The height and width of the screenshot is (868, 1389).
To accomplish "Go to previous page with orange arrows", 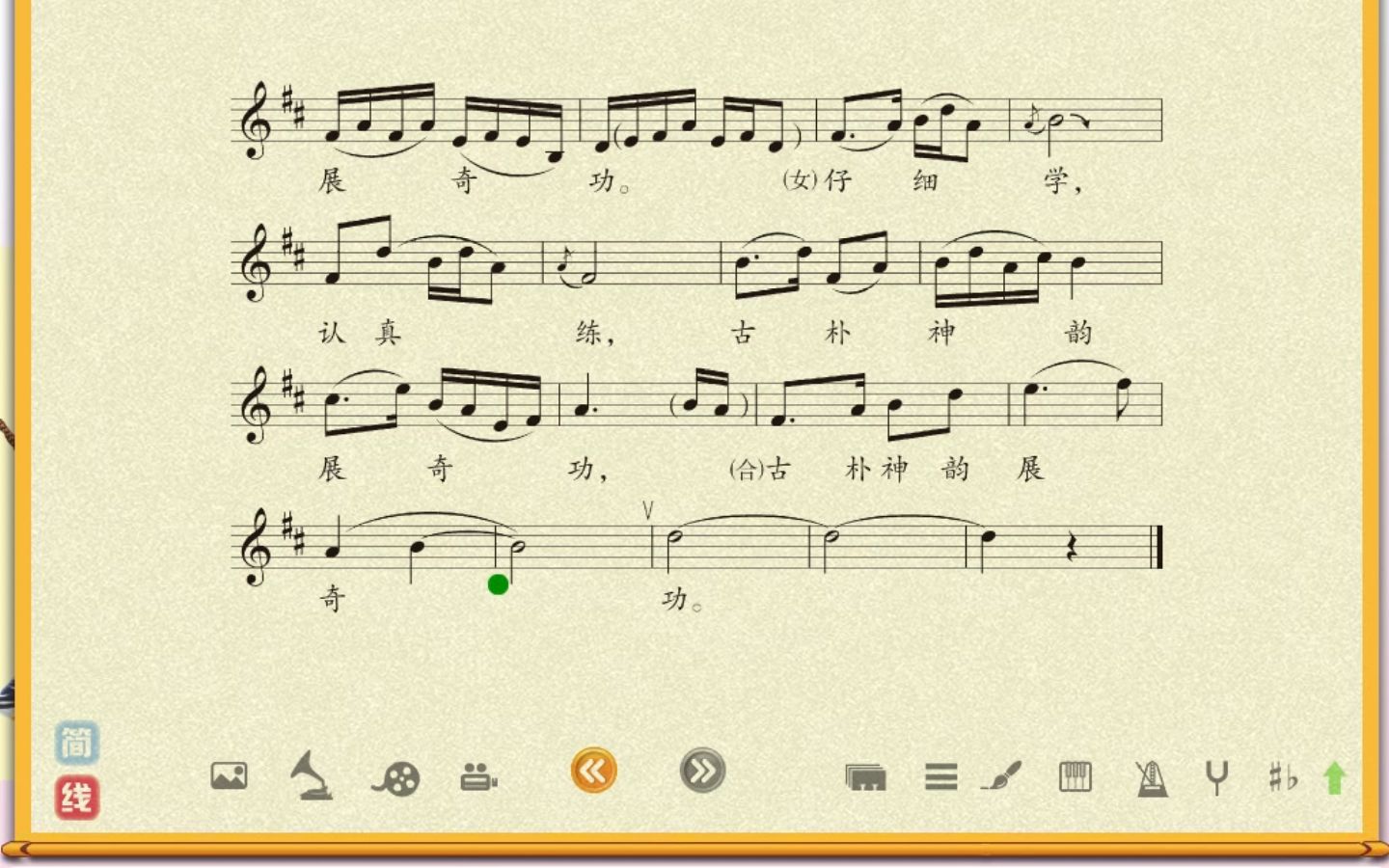I will [x=593, y=771].
